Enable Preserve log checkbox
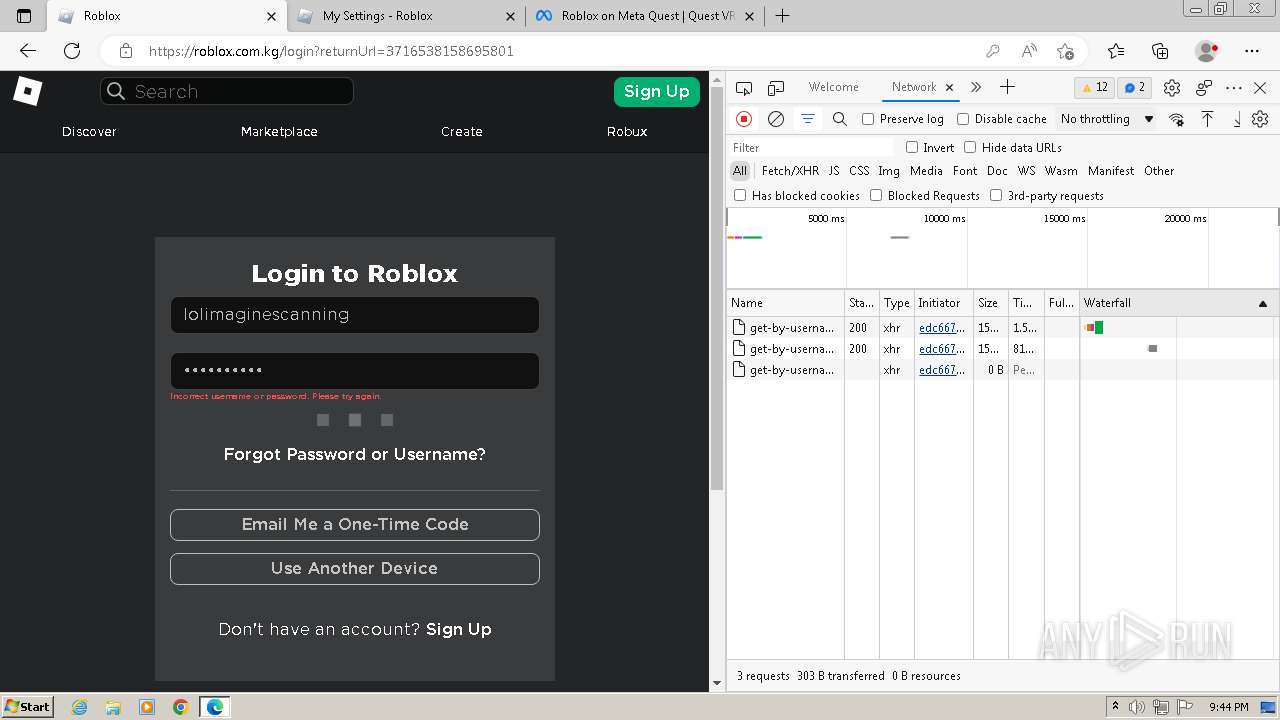Screen dimensions: 1280x720 coord(868,119)
